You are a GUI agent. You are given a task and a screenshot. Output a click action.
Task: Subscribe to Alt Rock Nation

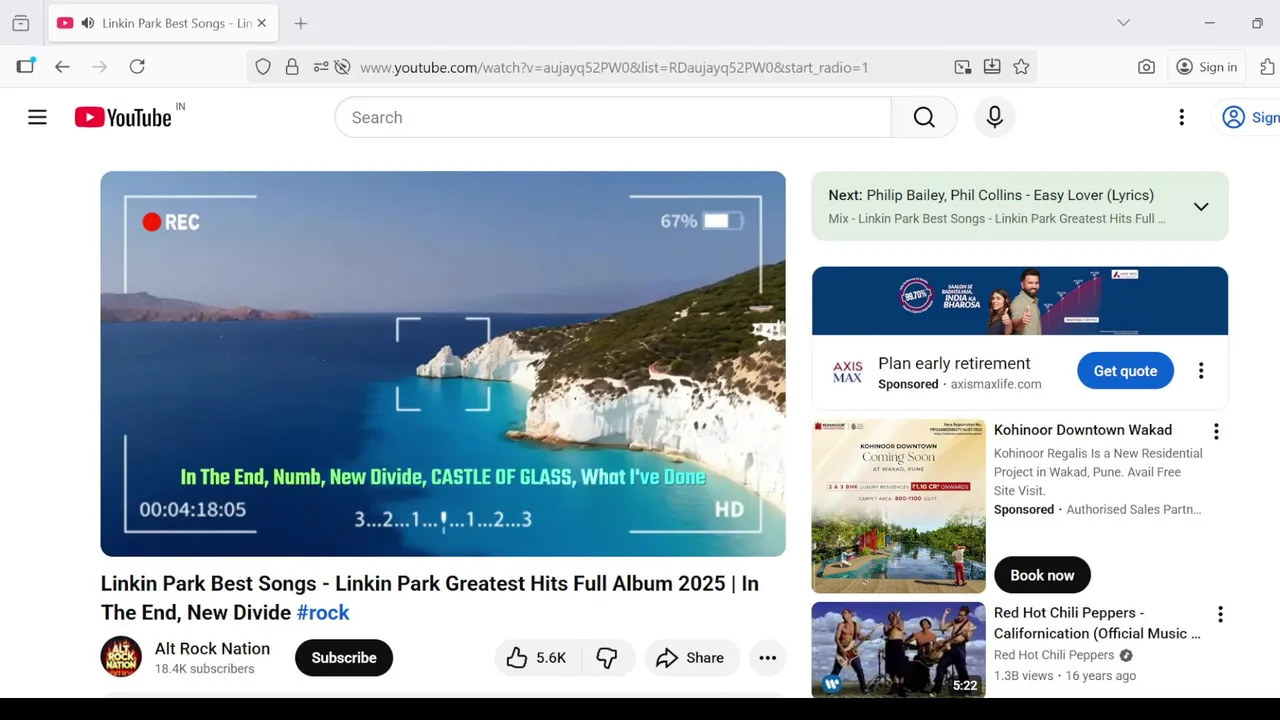[x=344, y=658]
